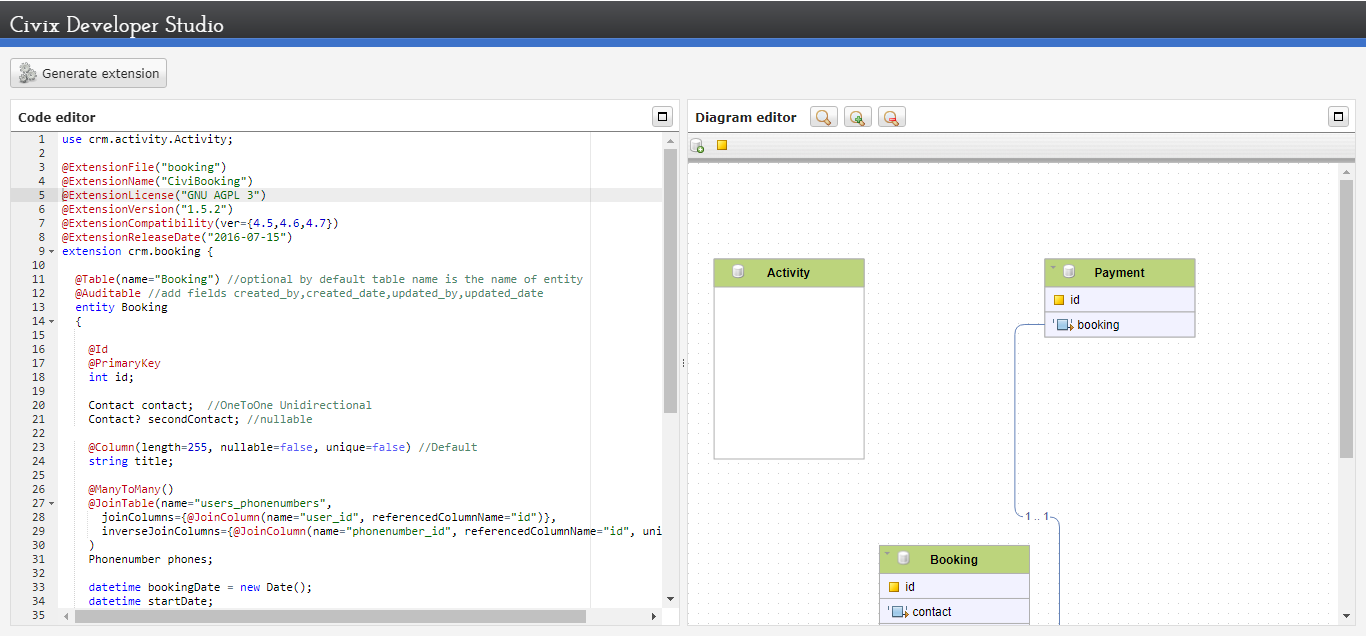Screen dimensions: 1366x636
Task: Click the add entity database icon
Action: coord(697,146)
